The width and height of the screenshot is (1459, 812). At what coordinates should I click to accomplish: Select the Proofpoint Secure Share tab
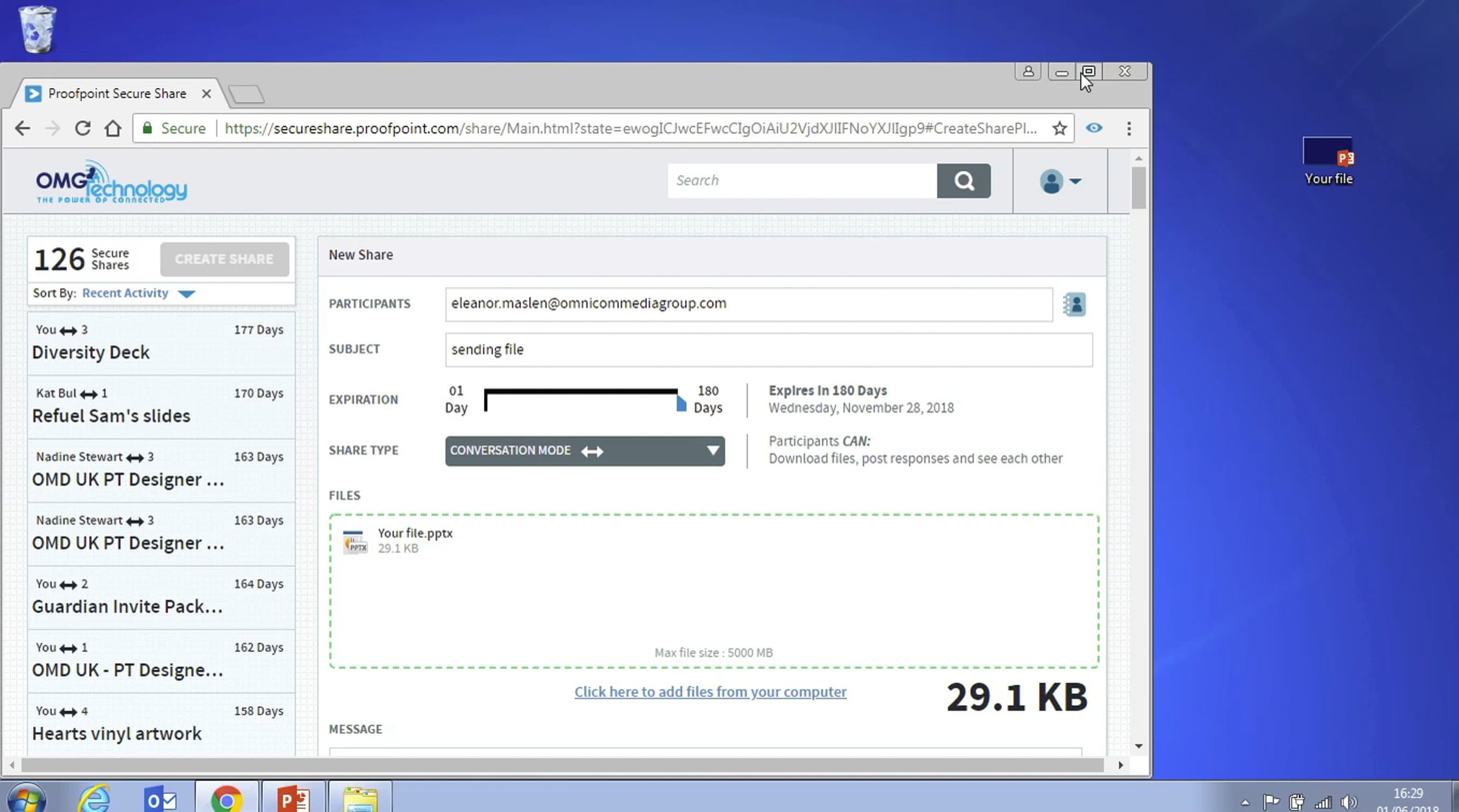(117, 94)
